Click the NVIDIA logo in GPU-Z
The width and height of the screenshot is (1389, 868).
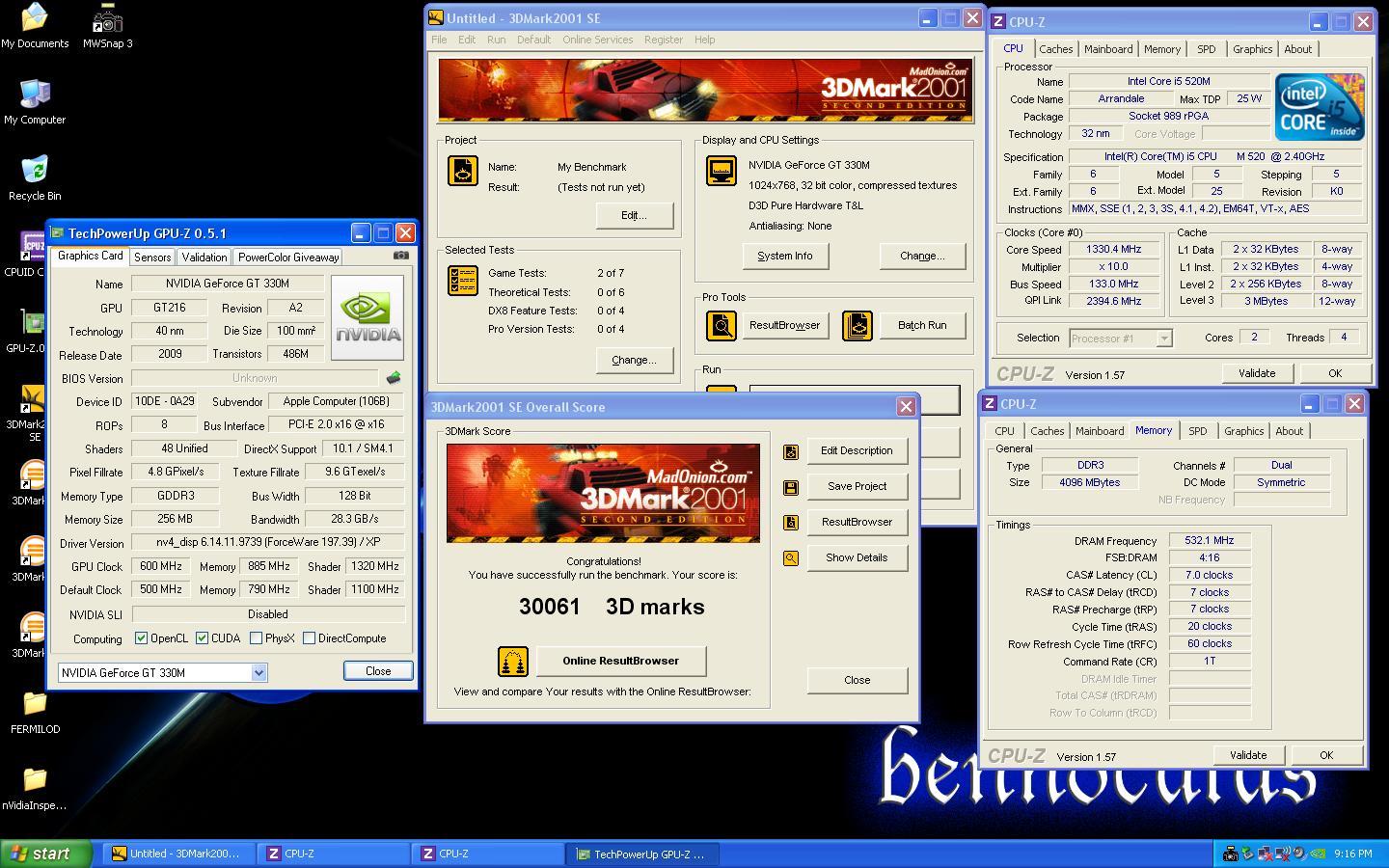point(368,317)
